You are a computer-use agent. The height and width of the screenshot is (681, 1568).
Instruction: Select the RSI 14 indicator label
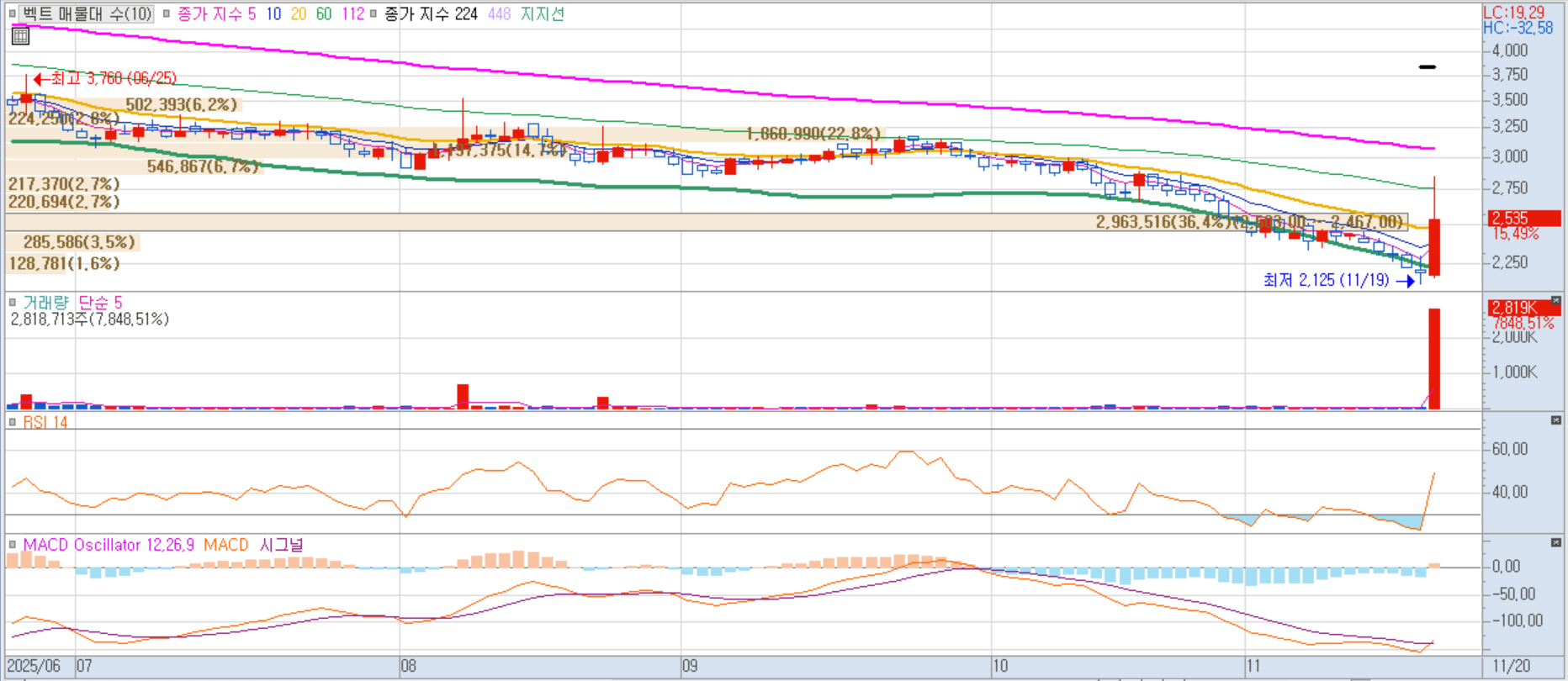tap(45, 422)
